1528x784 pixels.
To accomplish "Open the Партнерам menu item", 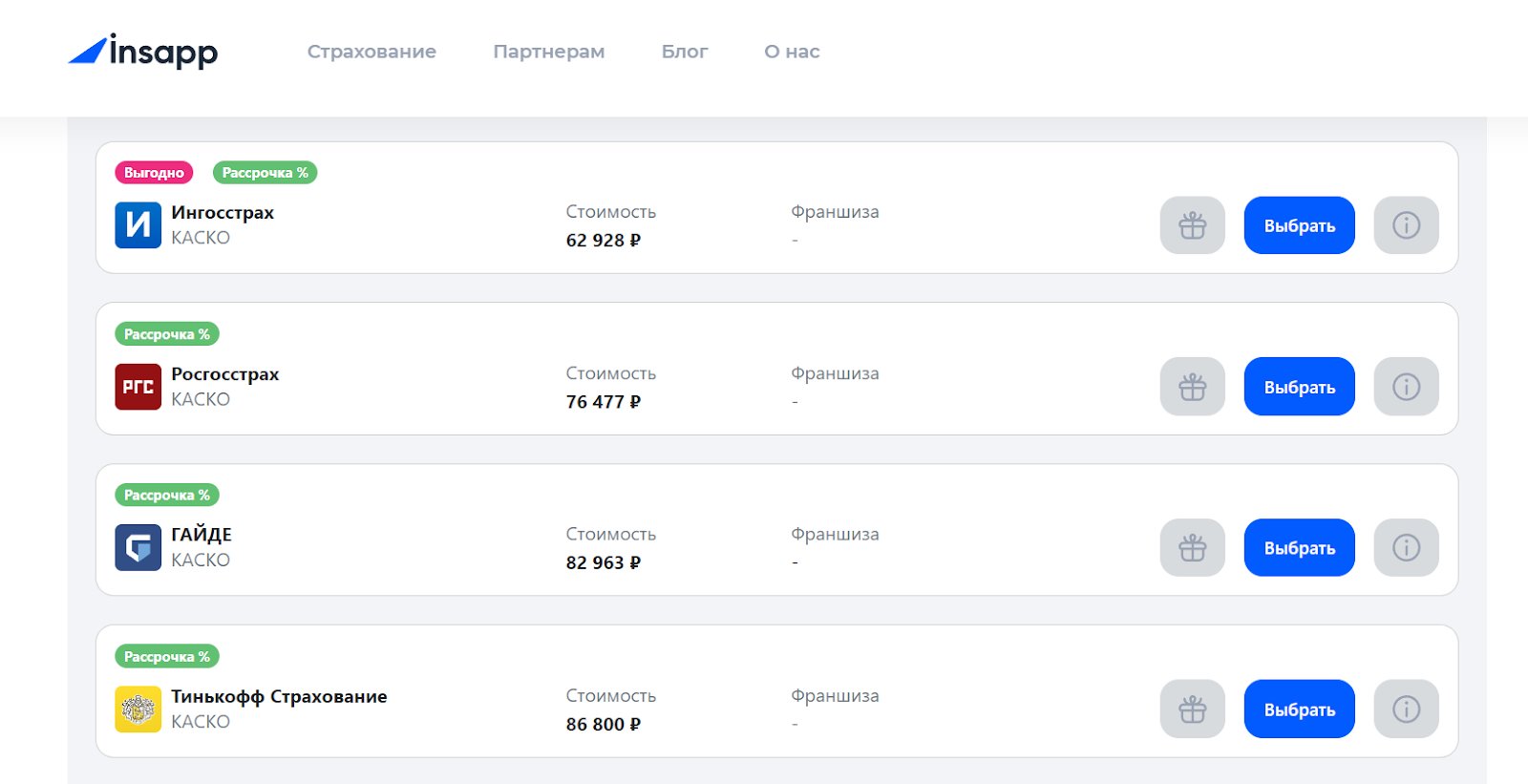I will coord(549,52).
